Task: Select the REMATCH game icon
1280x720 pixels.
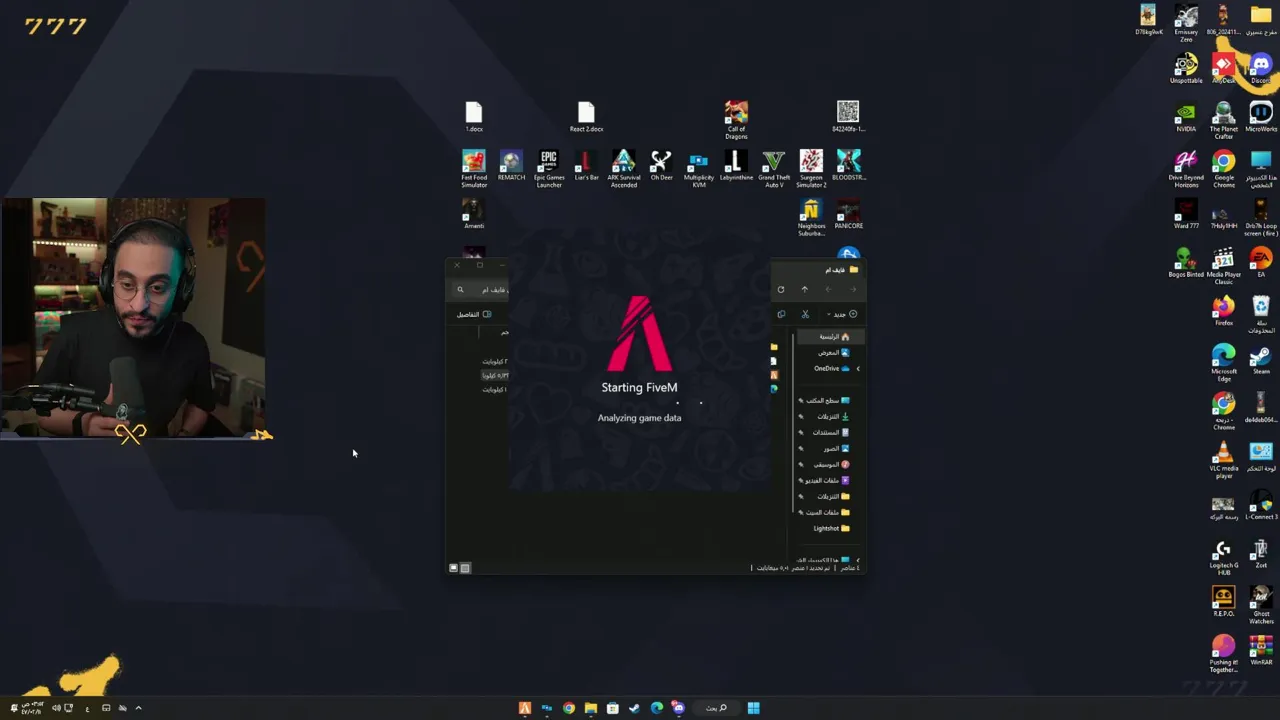Action: click(x=511, y=166)
